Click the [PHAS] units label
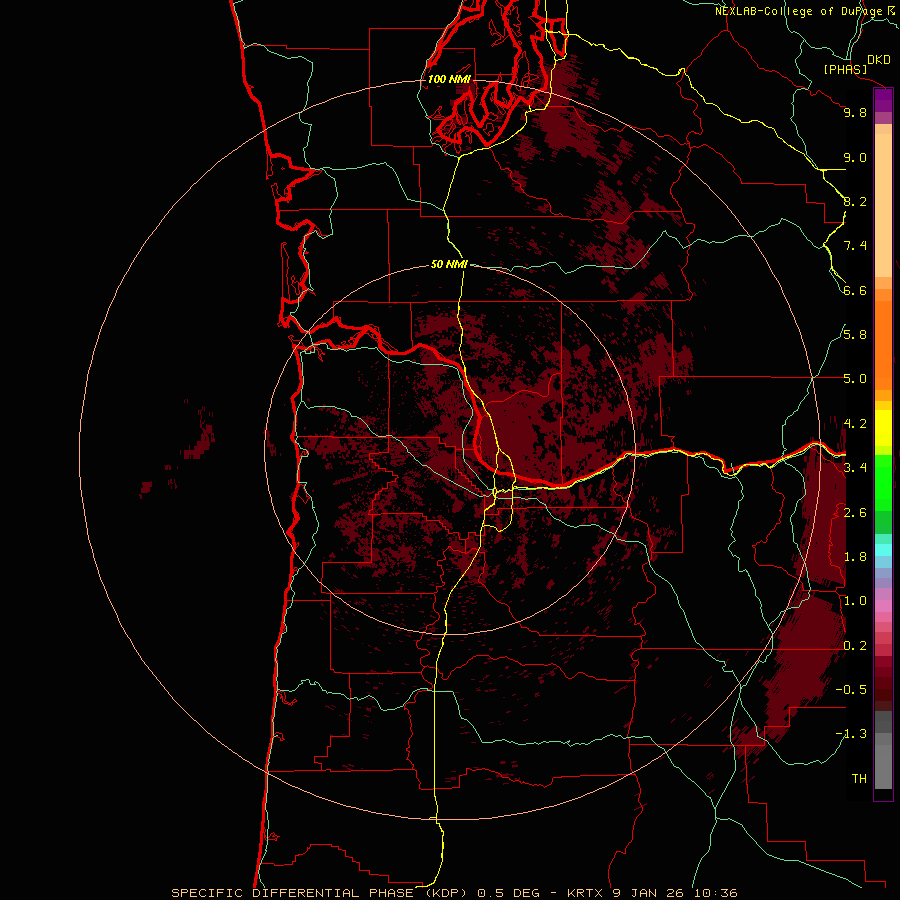Screen dimensions: 900x900 (x=845, y=69)
